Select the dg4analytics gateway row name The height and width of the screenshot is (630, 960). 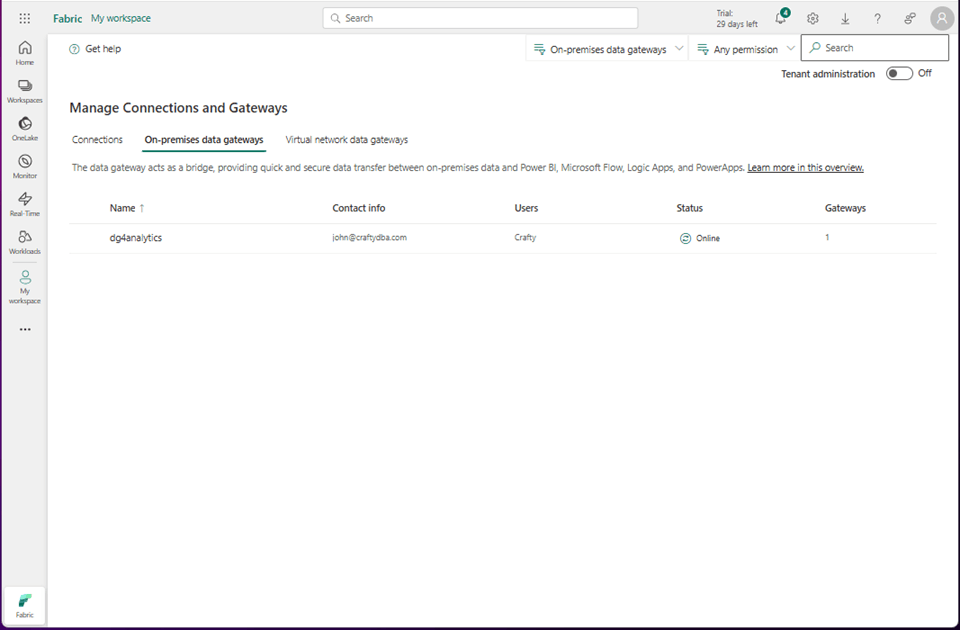tap(135, 238)
